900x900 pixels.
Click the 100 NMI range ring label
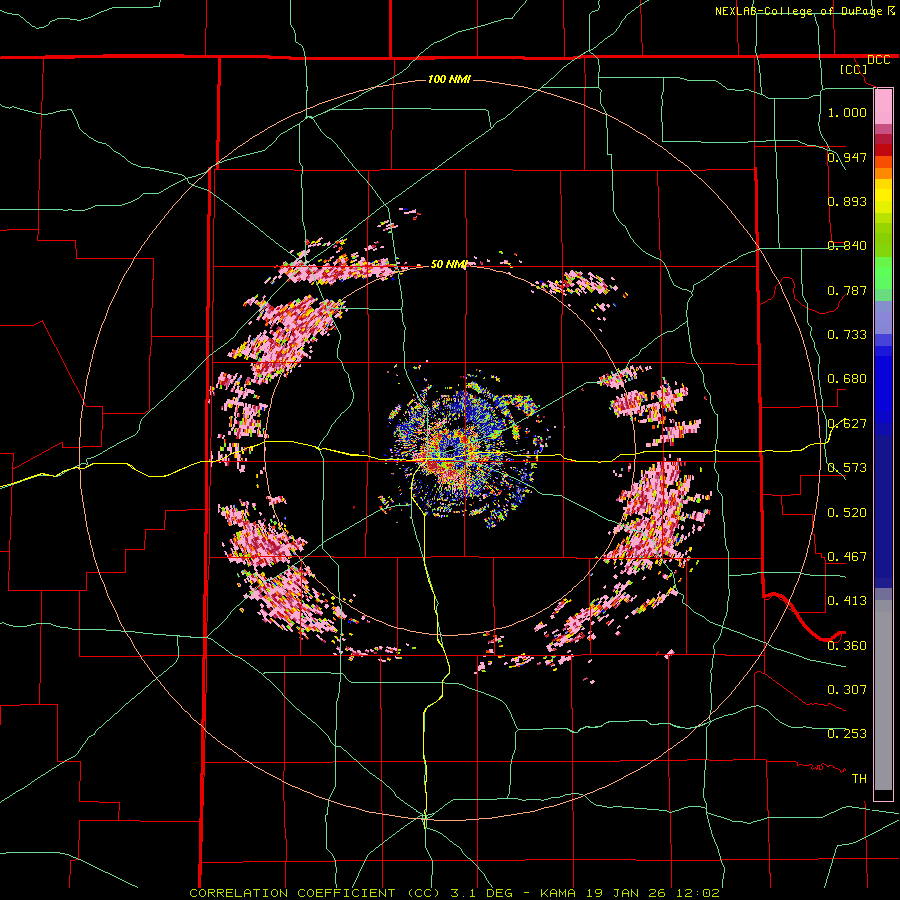(x=449, y=79)
